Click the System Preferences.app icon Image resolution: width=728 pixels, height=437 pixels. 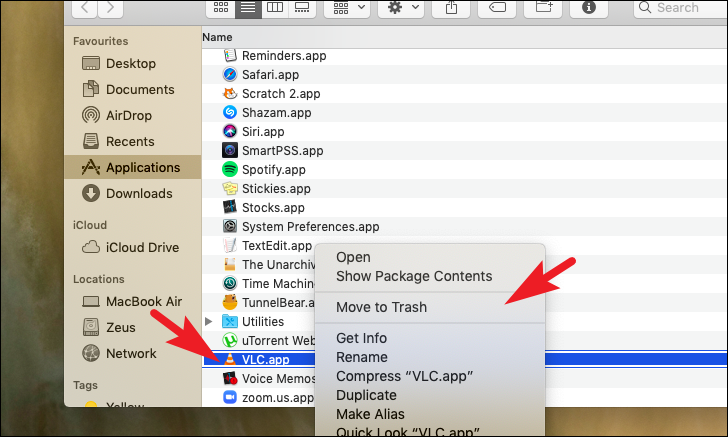pos(230,226)
